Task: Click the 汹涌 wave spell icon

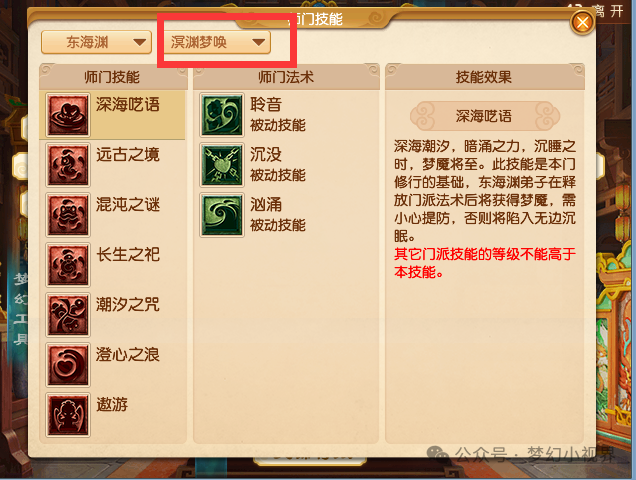Action: (x=222, y=215)
